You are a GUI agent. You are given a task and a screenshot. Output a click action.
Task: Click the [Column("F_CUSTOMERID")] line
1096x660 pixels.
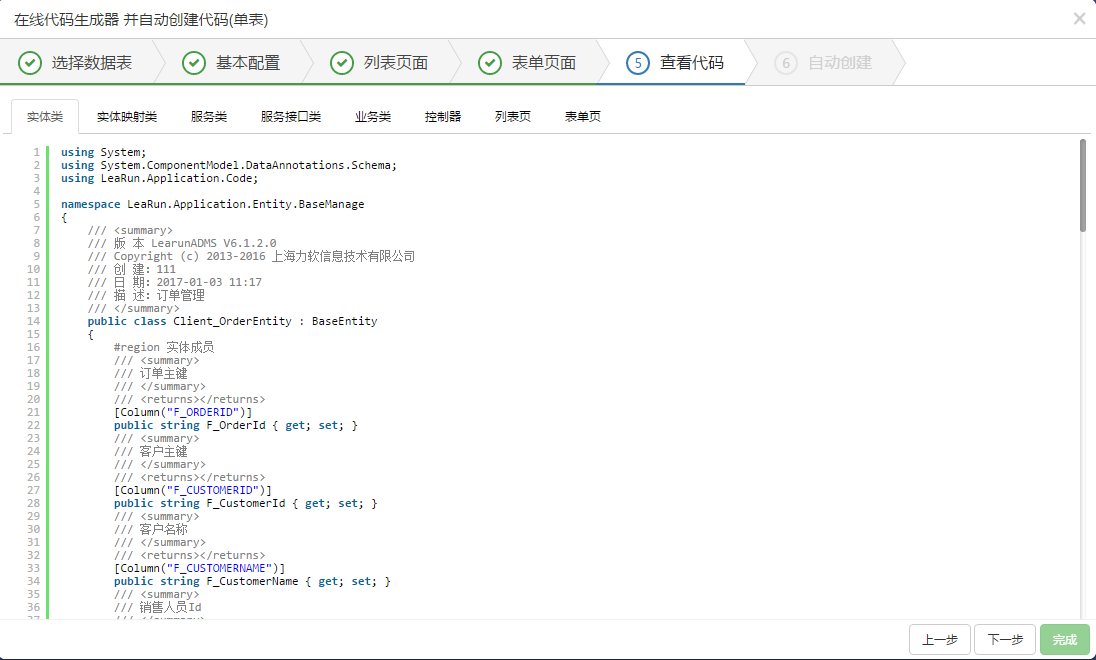click(x=193, y=490)
